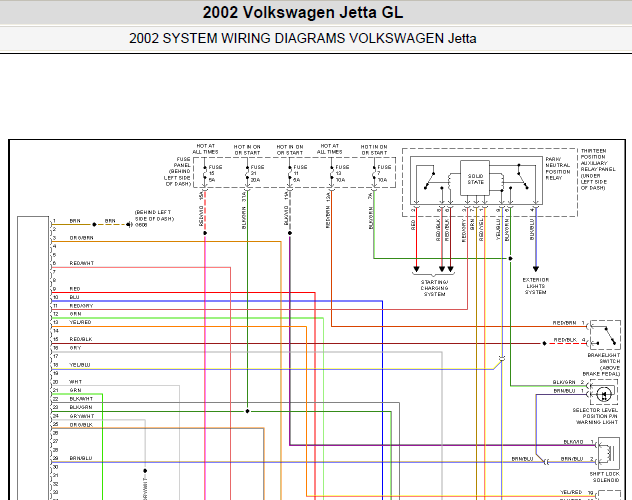
Task: Click the RED label at pin 9
Action: pos(75,288)
